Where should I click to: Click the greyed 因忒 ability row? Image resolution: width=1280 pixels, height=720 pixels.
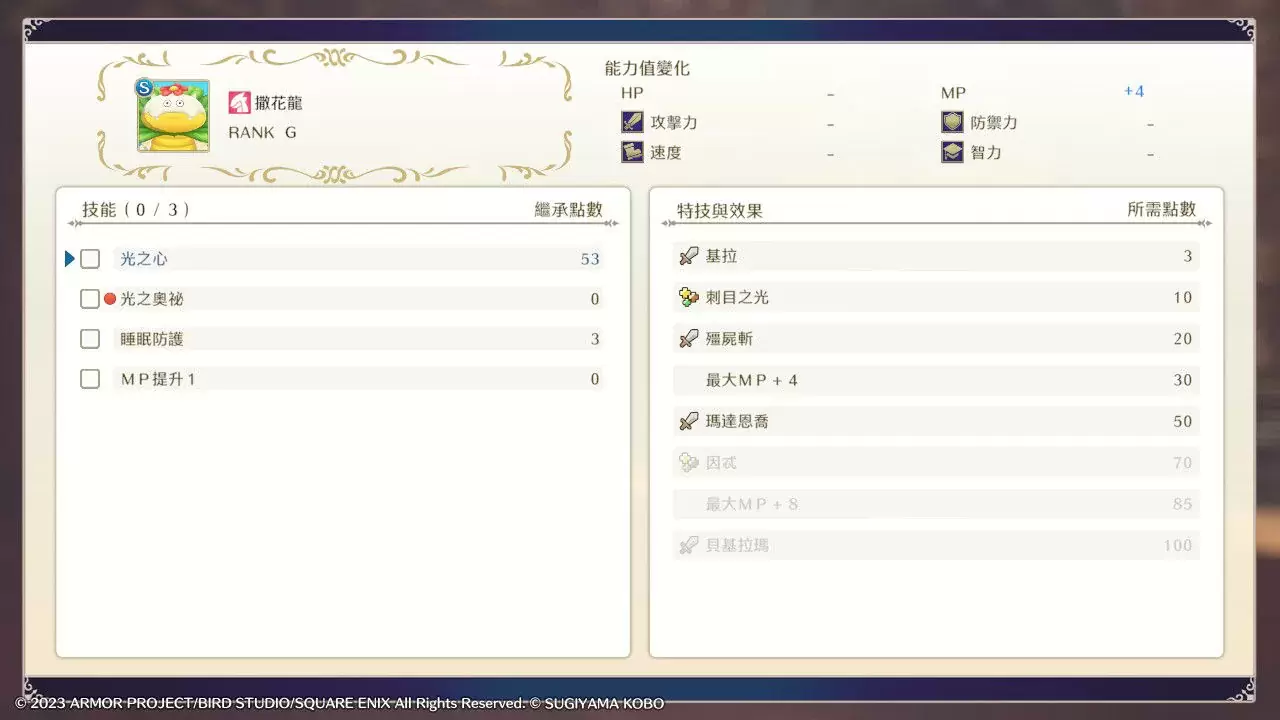click(936, 462)
